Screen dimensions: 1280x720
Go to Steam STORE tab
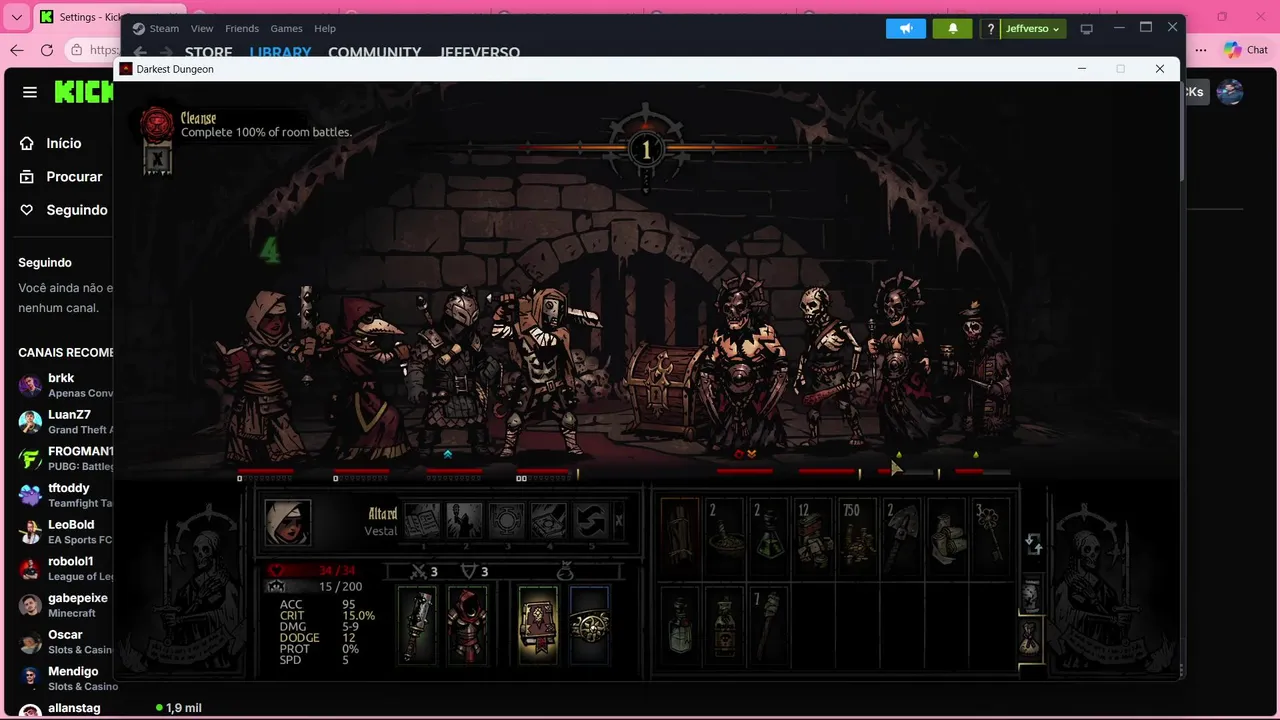coord(208,52)
